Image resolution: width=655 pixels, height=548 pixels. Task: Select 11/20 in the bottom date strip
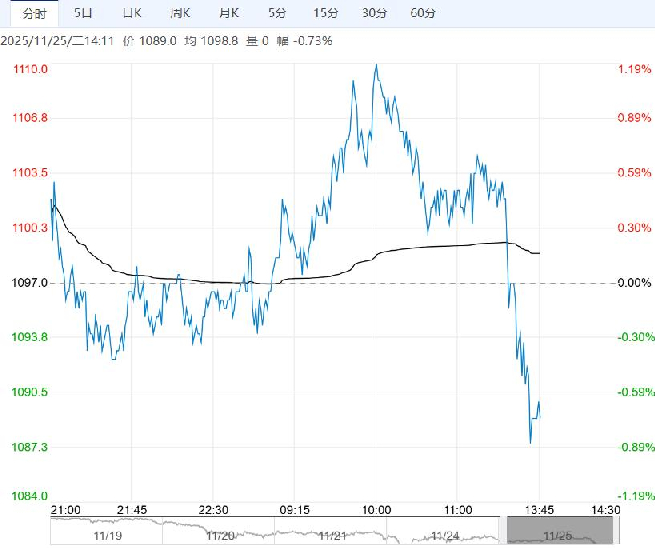(x=219, y=536)
